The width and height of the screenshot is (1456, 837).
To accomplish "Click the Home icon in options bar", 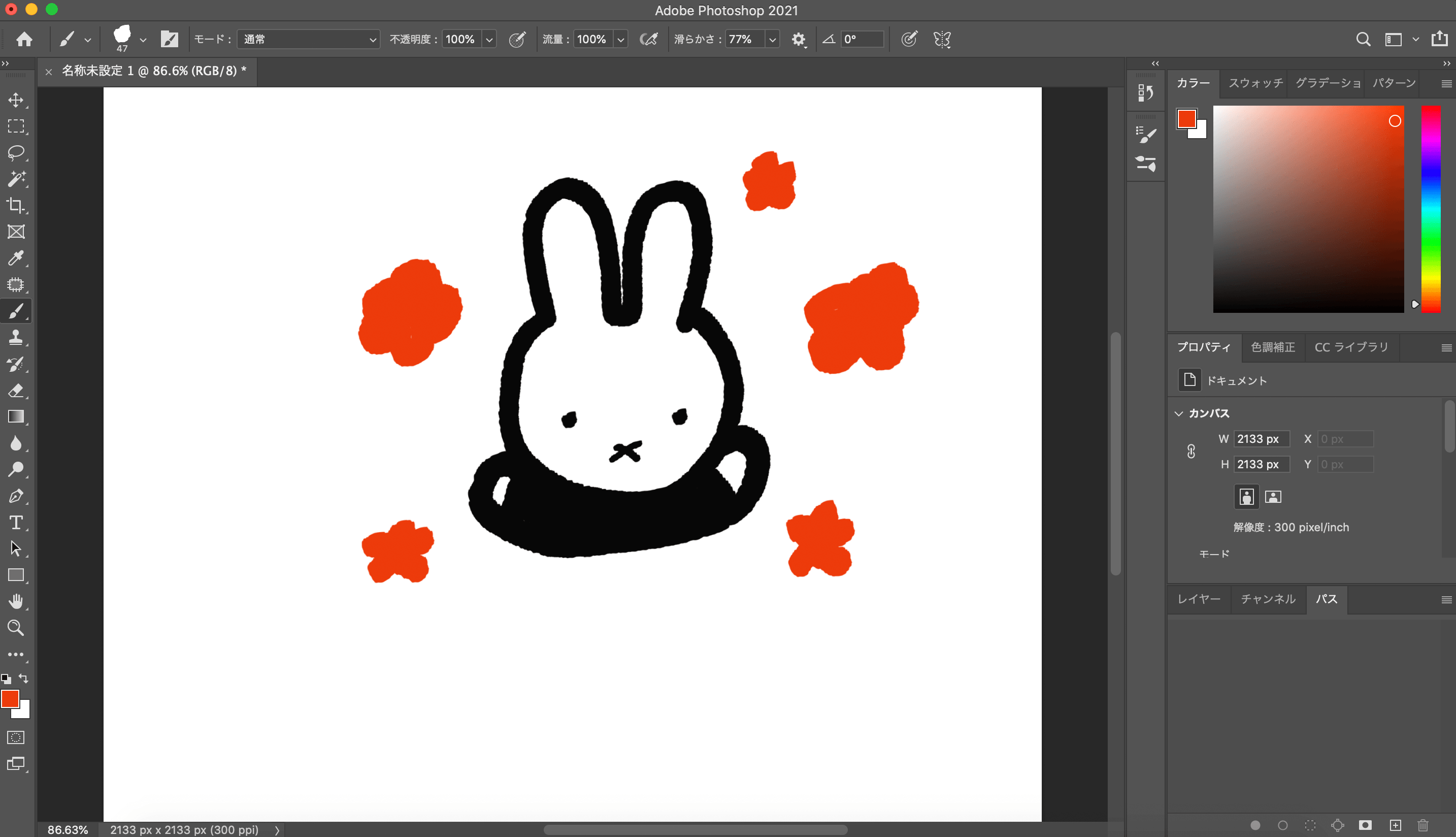I will tap(24, 39).
